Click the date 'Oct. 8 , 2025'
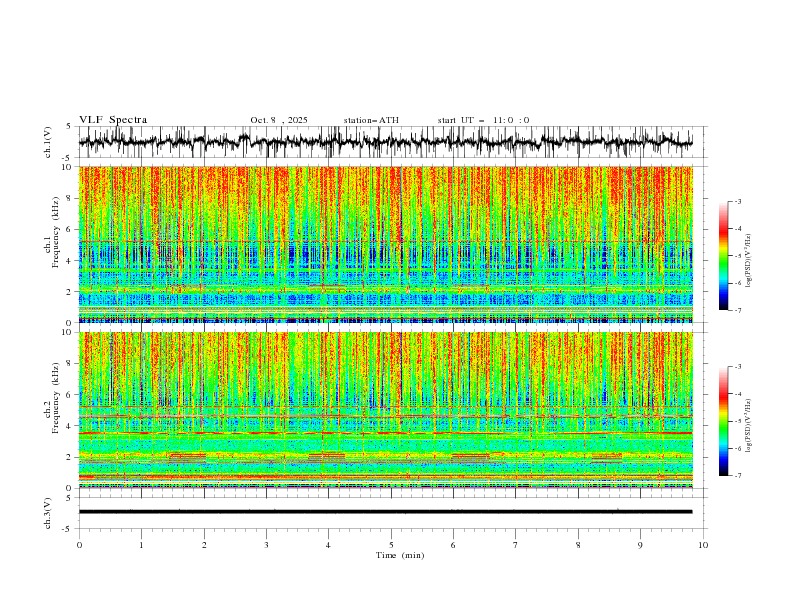This screenshot has height=612, width=792. (278, 120)
